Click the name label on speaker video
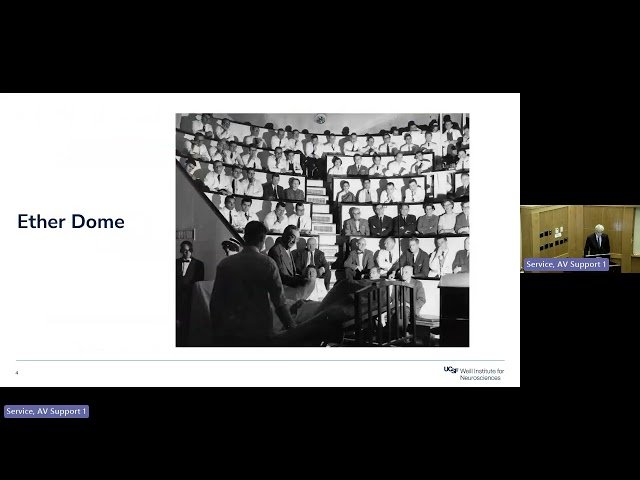Image resolution: width=640 pixels, height=480 pixels. coord(565,264)
